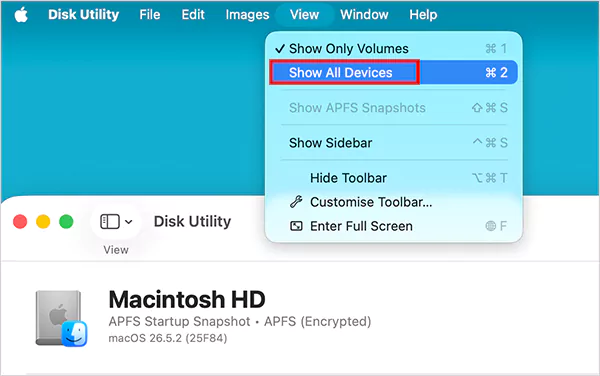The width and height of the screenshot is (600, 376).
Task: Open the Window menu
Action: pos(364,15)
